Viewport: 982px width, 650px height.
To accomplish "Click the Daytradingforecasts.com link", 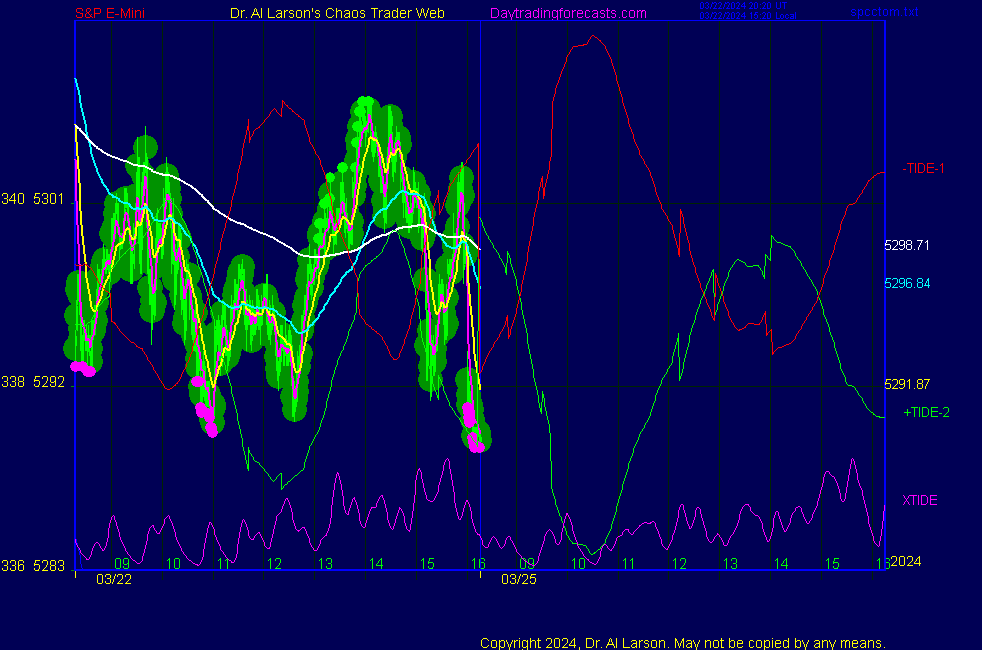I will (567, 13).
